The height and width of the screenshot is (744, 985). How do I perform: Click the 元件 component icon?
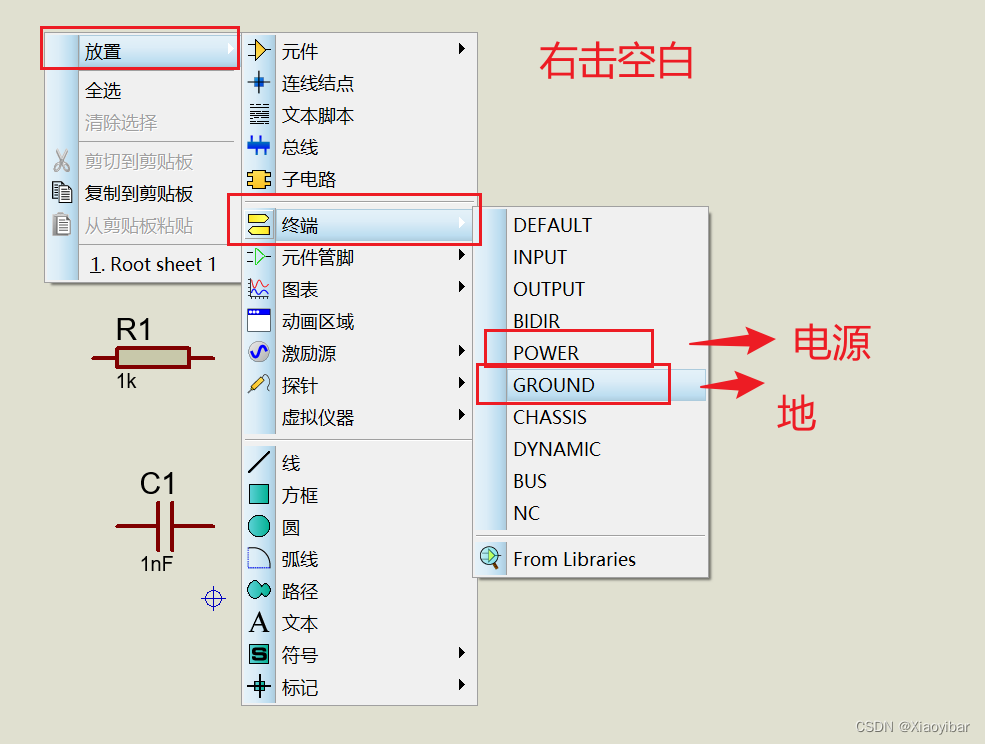259,50
